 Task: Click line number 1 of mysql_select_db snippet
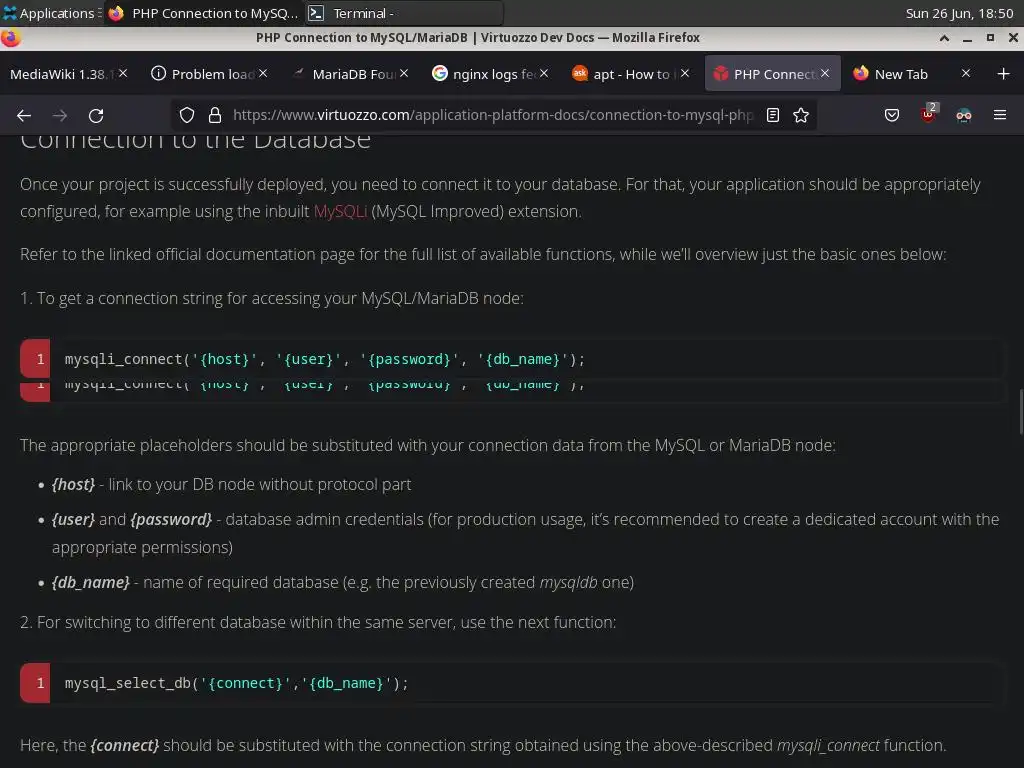point(35,683)
